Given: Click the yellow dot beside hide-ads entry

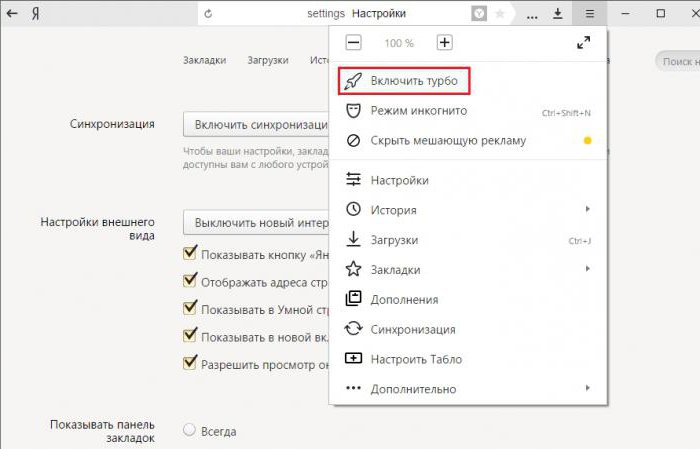Looking at the screenshot, I should [588, 141].
